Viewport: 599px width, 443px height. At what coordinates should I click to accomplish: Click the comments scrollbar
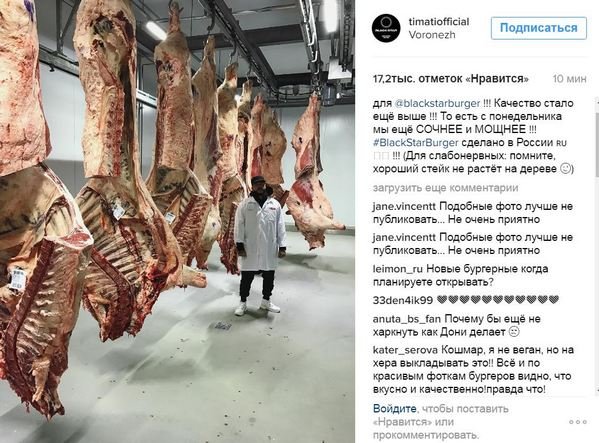[x=597, y=246]
